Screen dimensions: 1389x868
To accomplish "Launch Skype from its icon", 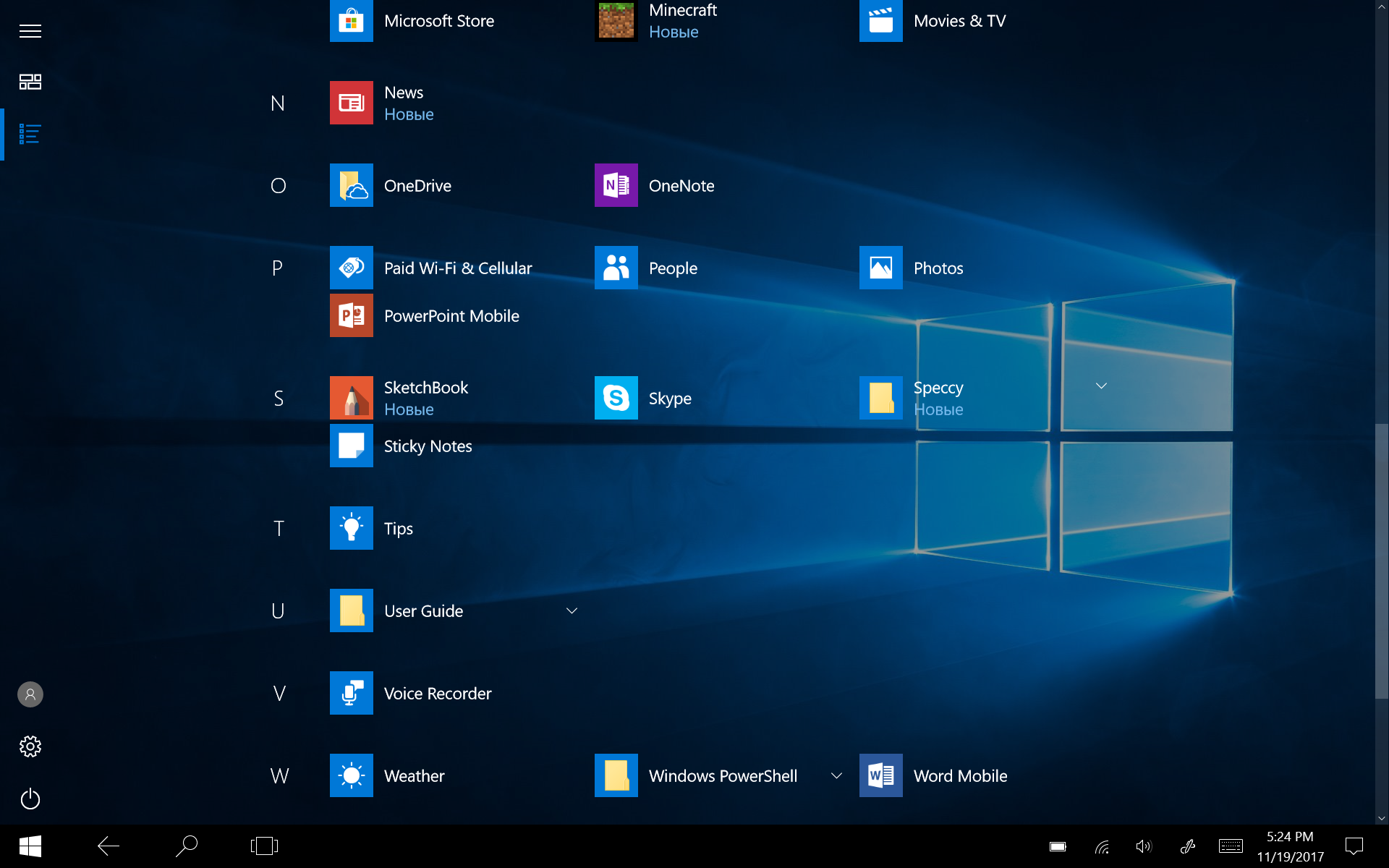I will 616,398.
